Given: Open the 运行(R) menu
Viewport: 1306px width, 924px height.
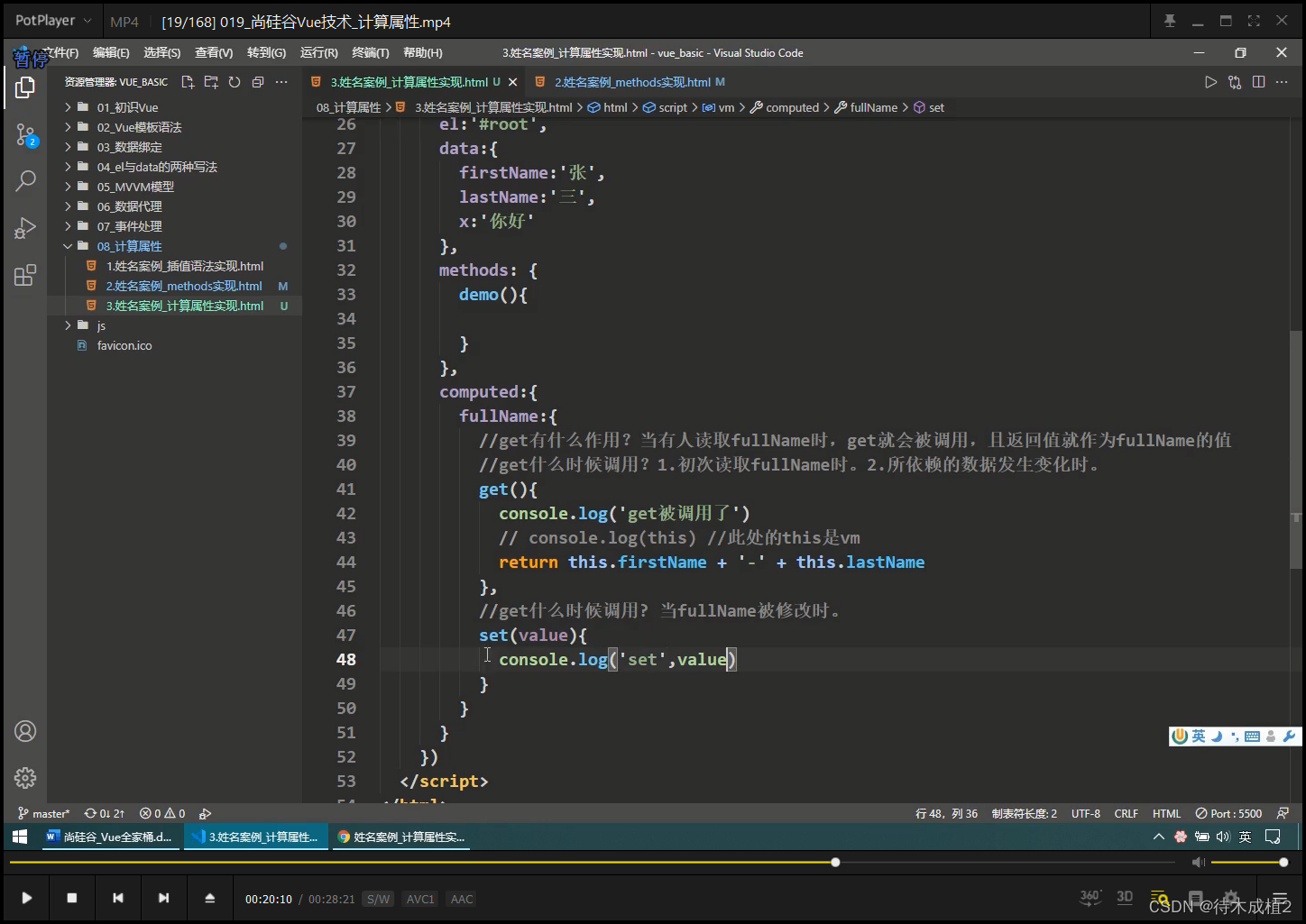Looking at the screenshot, I should [319, 53].
